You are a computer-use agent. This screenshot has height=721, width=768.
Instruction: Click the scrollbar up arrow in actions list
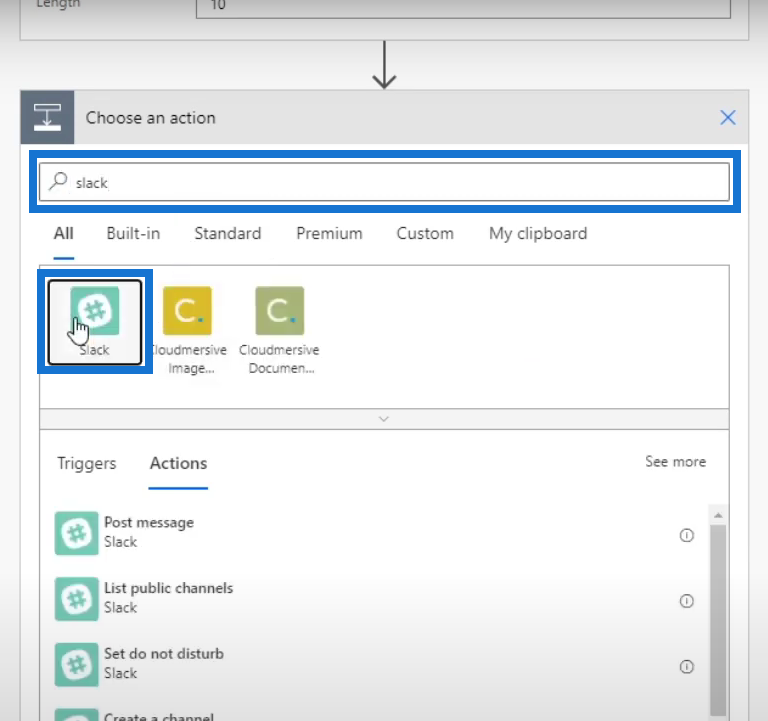pos(718,515)
